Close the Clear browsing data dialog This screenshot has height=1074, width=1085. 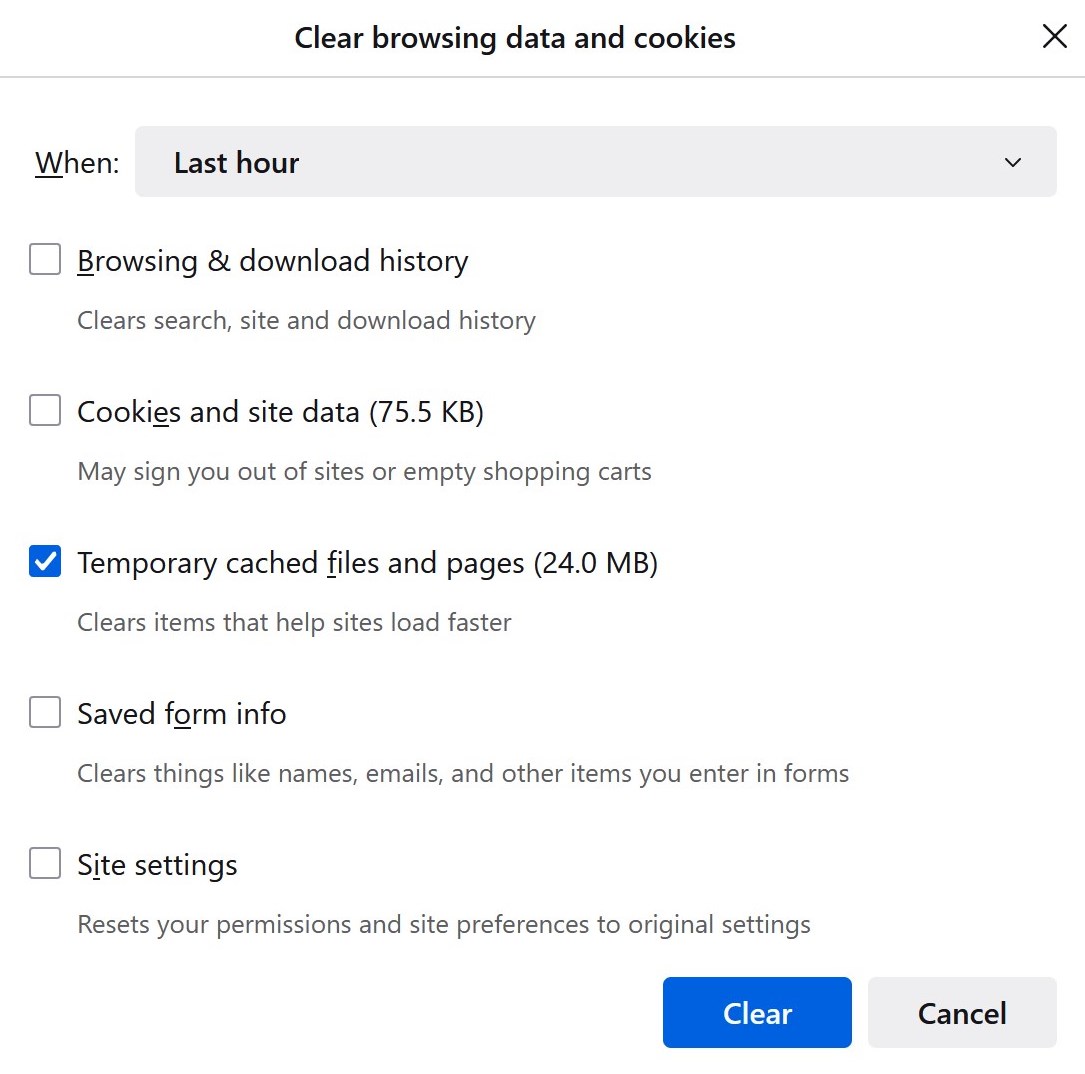[1054, 38]
